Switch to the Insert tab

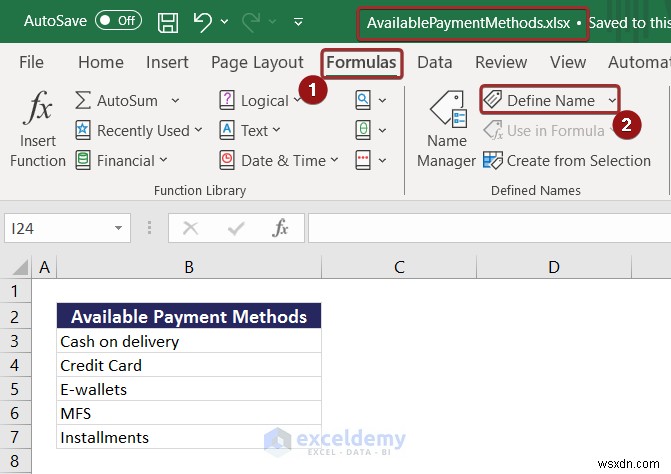167,62
